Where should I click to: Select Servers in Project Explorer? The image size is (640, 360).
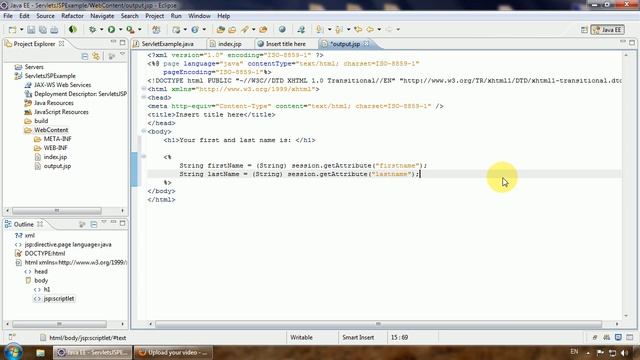tap(34, 67)
